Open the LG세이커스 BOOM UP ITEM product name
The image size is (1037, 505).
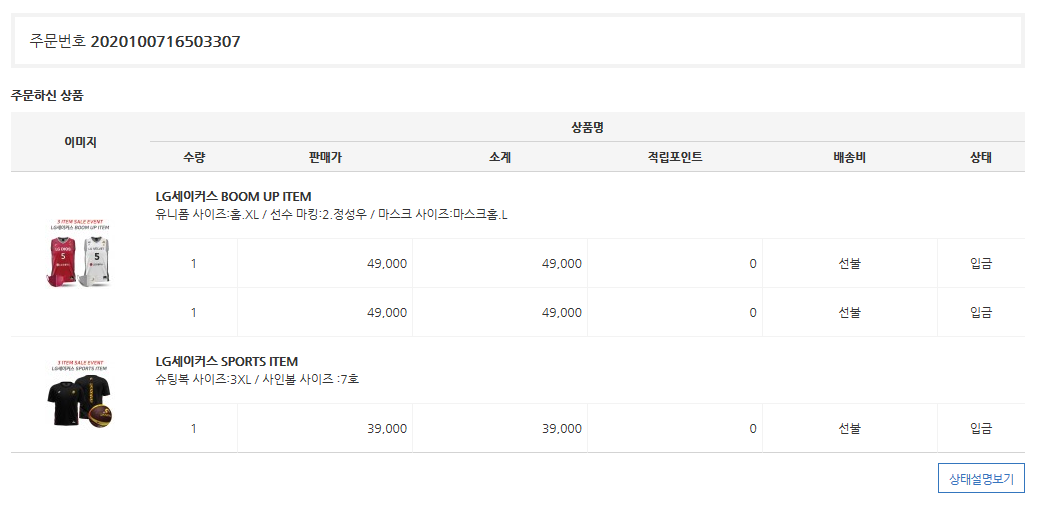coord(233,196)
